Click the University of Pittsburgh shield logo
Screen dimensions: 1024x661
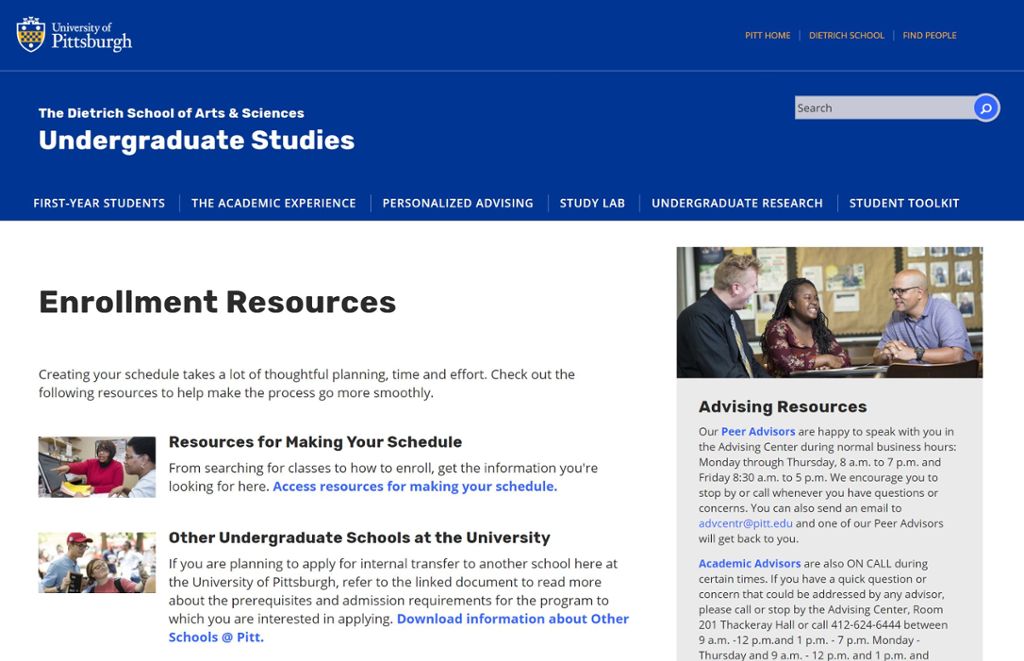31,32
